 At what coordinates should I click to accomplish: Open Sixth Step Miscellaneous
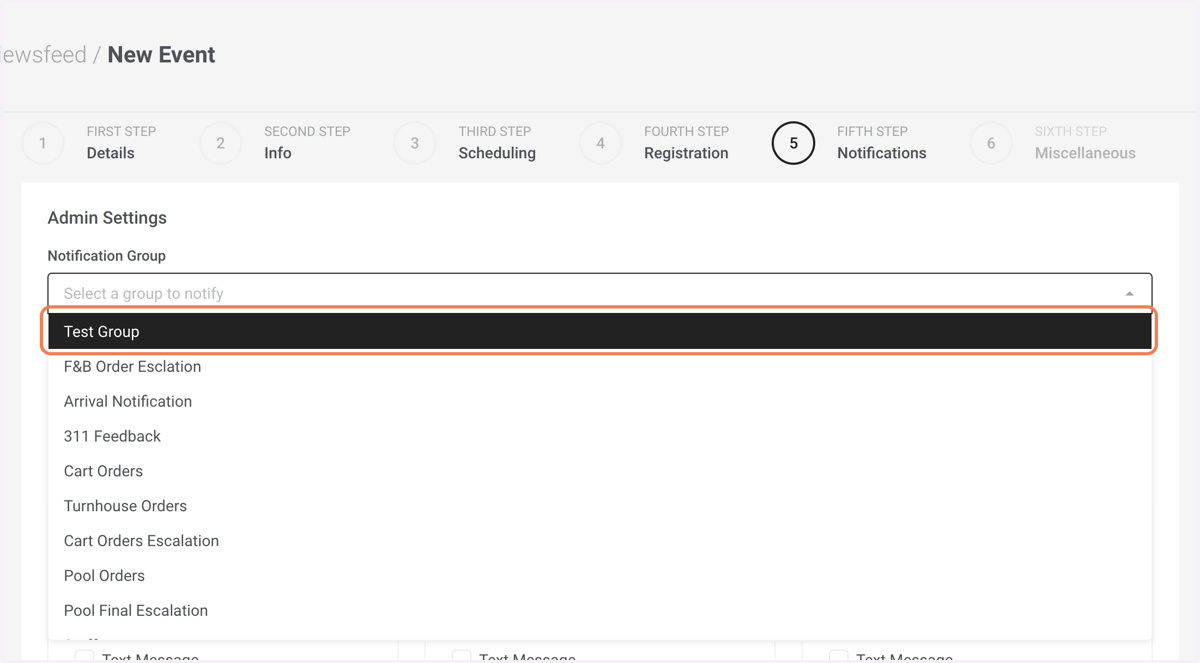click(x=1085, y=143)
